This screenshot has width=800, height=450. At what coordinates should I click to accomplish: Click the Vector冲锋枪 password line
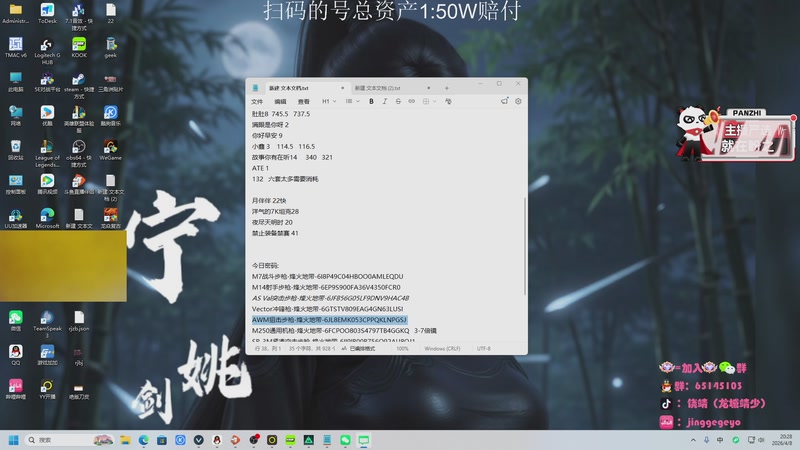point(328,309)
